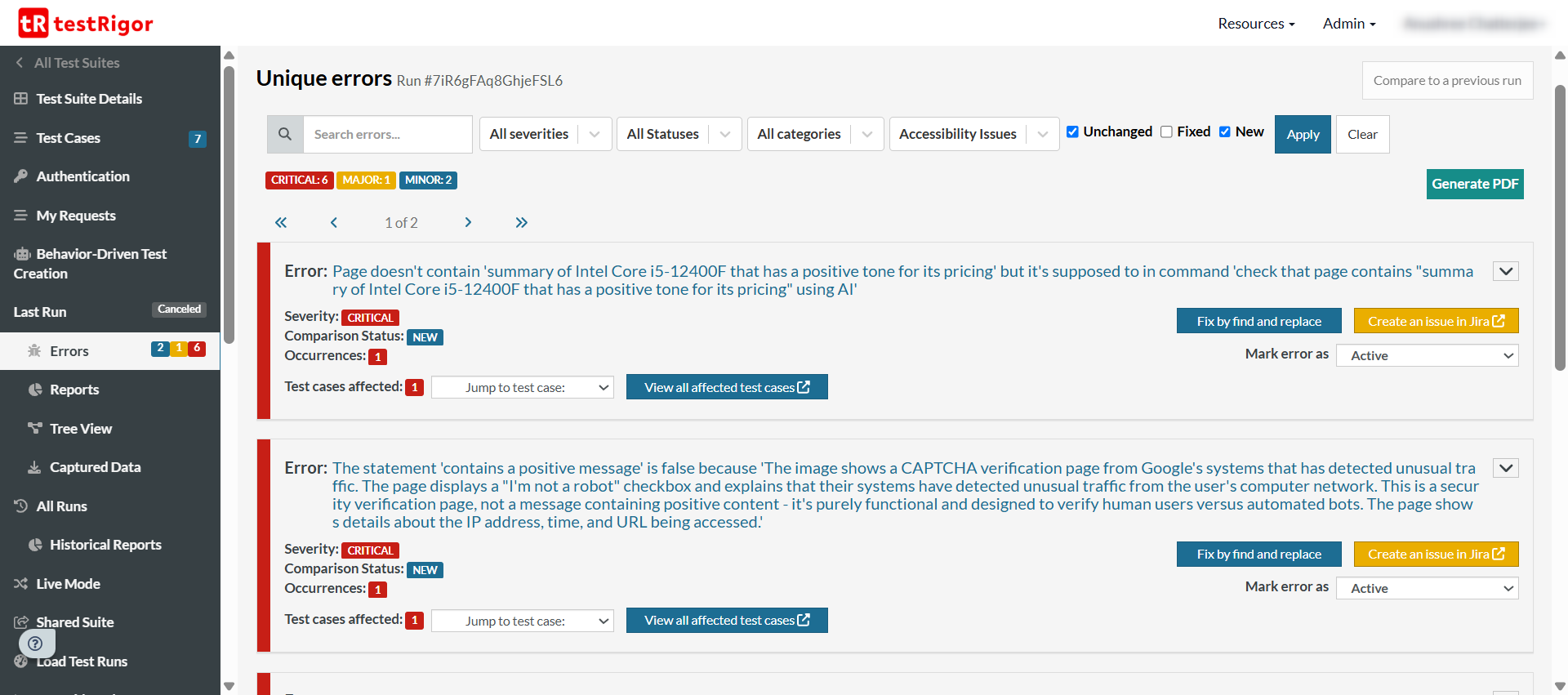The width and height of the screenshot is (1568, 695).
Task: Open the help question mark icon
Action: [35, 644]
